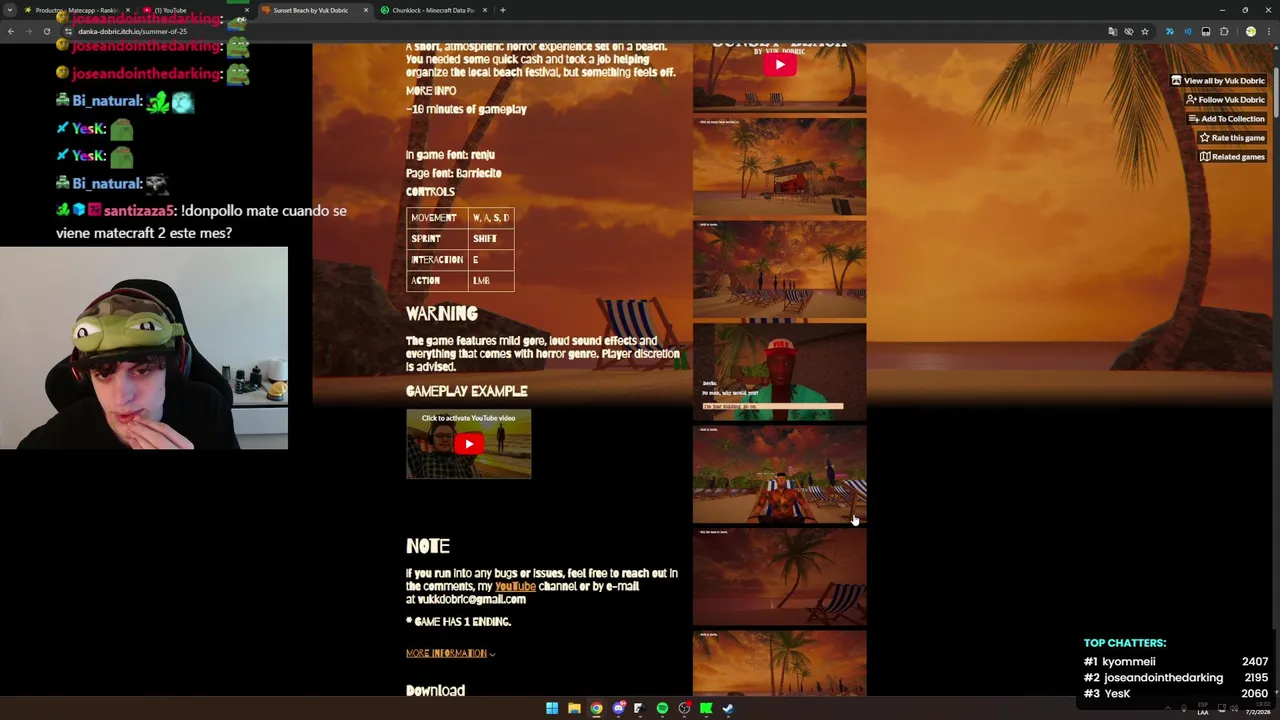The image size is (1280, 720).
Task: Click kyommeii in top chatters list
Action: 1128,661
